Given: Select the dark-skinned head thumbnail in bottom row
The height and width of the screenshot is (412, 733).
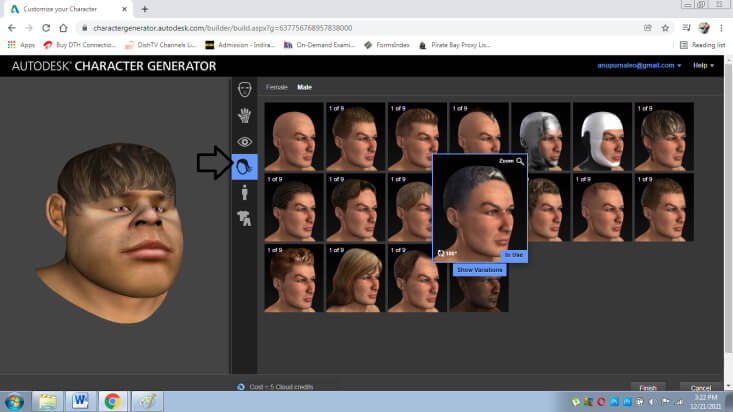Looking at the screenshot, I should 479,294.
